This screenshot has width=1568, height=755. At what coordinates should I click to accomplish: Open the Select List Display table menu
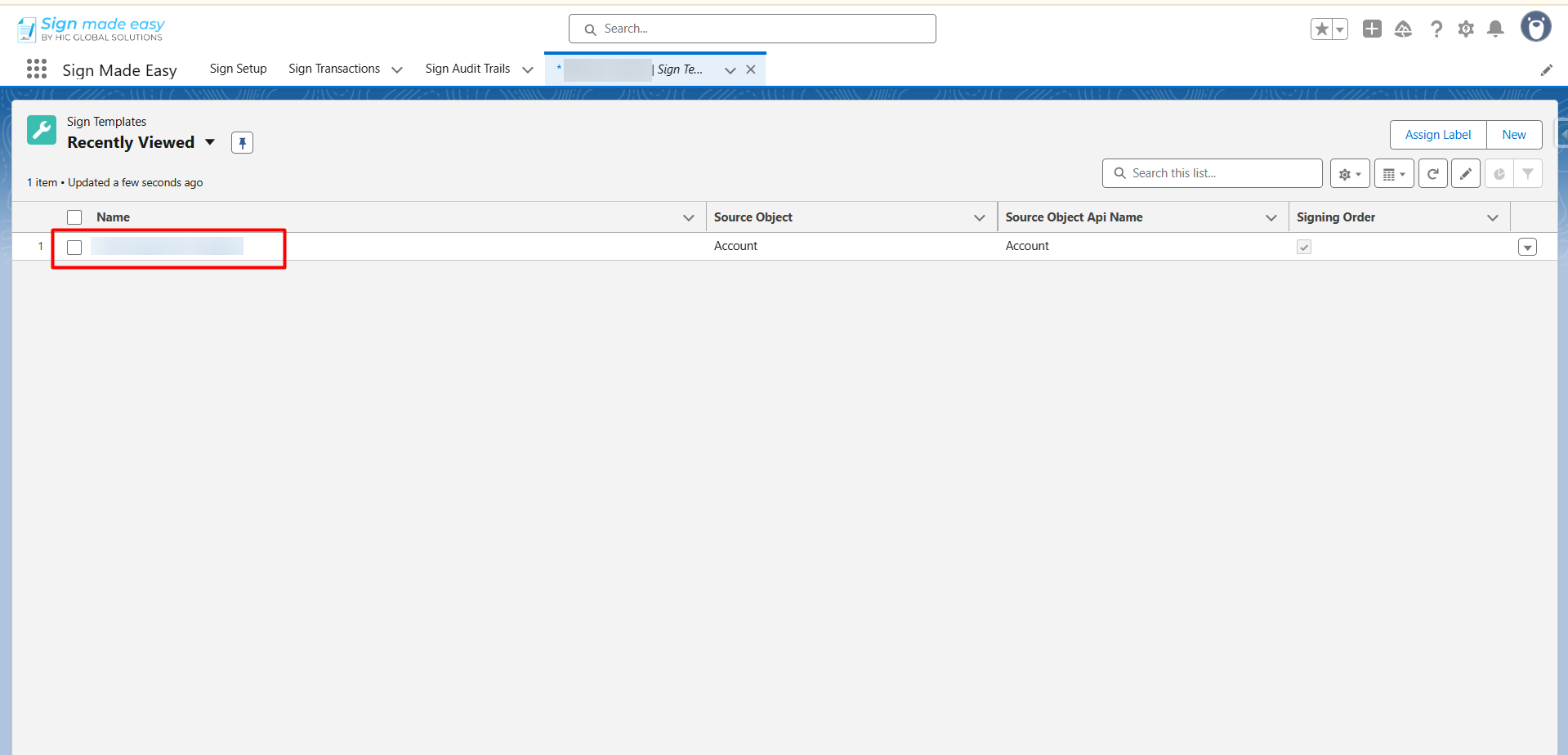[1394, 174]
